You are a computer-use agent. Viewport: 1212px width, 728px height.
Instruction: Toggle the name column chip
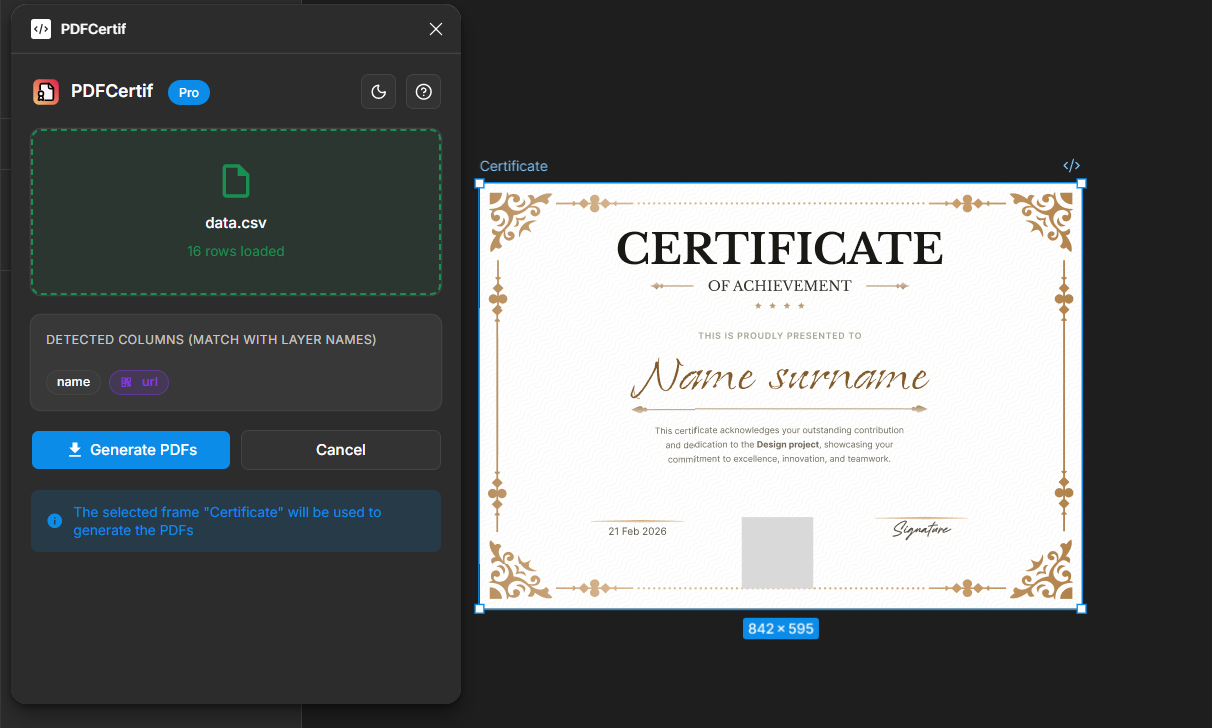pos(73,381)
